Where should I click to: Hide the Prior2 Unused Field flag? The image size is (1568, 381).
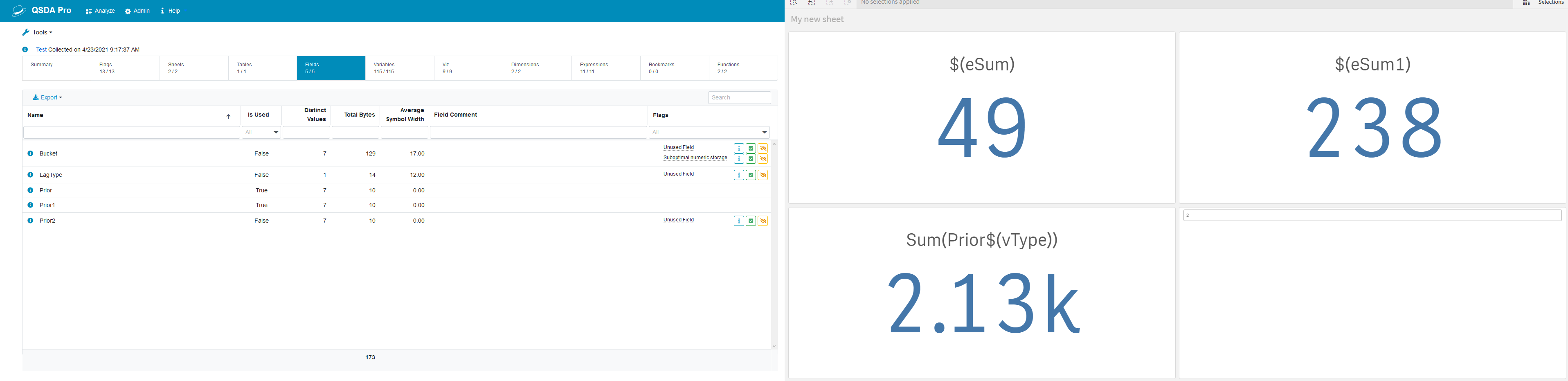click(x=763, y=221)
